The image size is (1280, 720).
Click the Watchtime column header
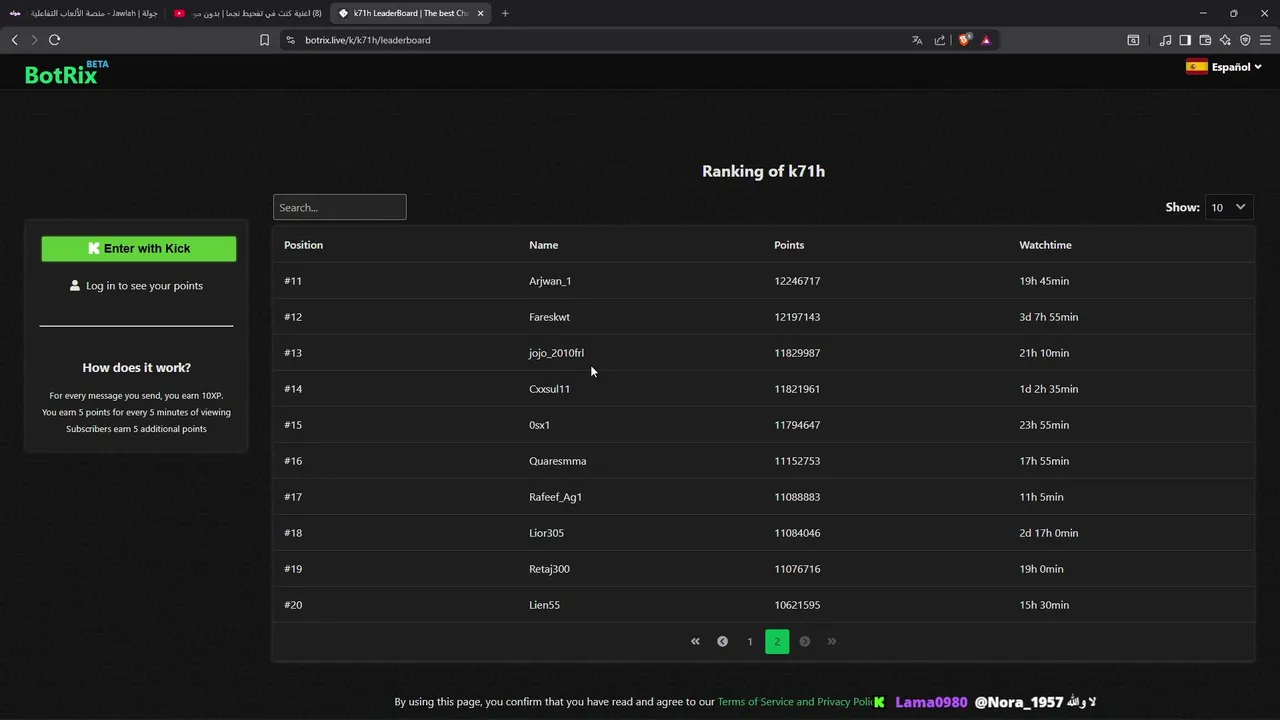(x=1045, y=245)
